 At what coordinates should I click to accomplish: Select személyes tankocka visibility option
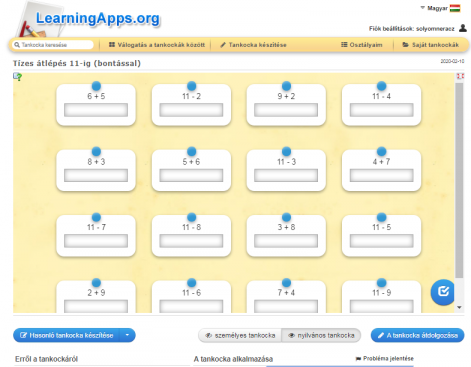[x=240, y=335]
